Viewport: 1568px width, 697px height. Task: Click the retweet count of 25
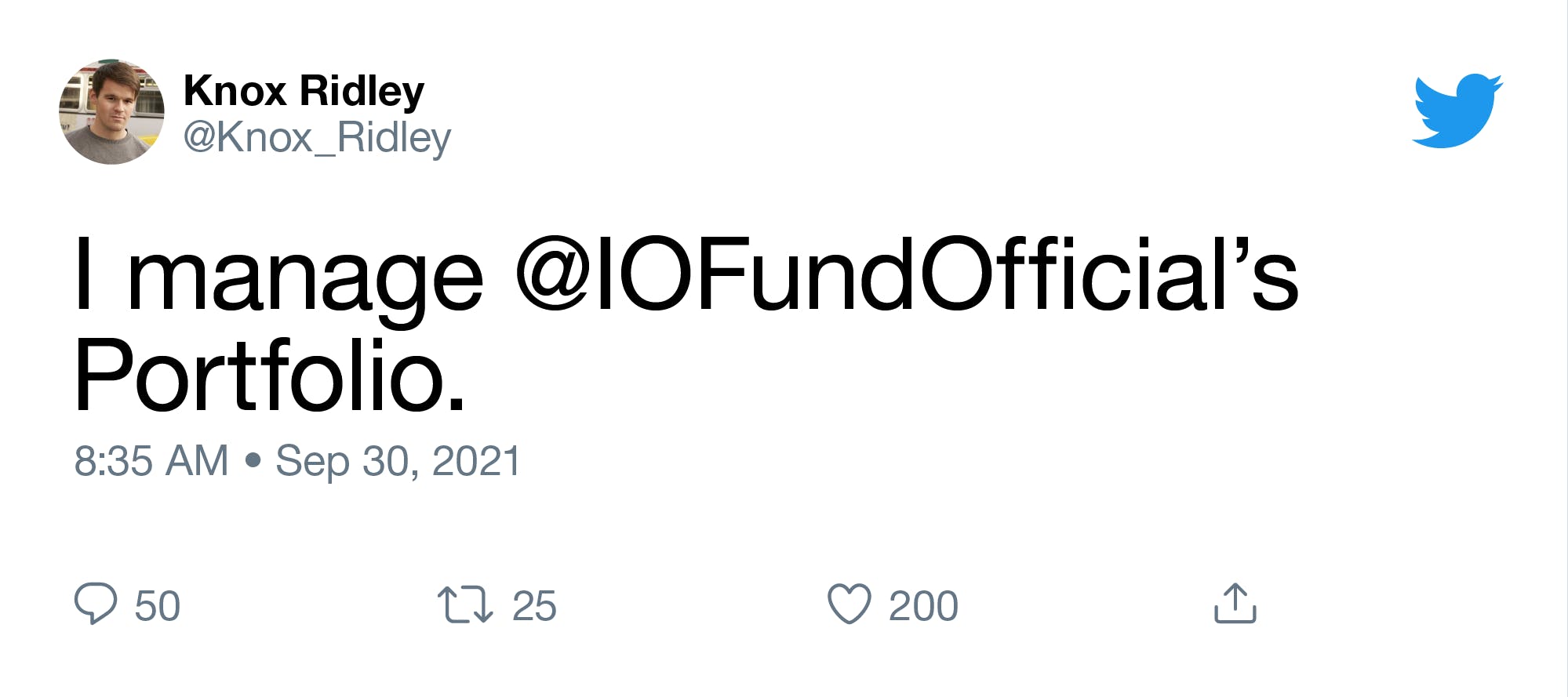(x=533, y=605)
